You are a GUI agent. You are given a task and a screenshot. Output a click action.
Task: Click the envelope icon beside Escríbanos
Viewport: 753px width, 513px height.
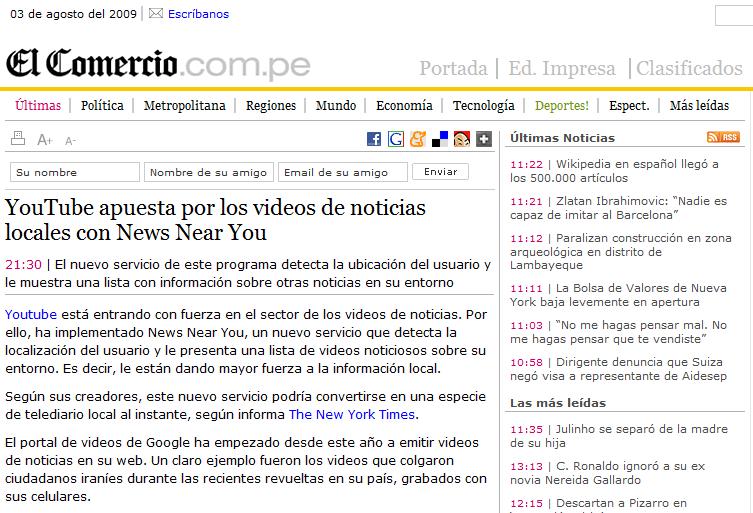coord(156,13)
